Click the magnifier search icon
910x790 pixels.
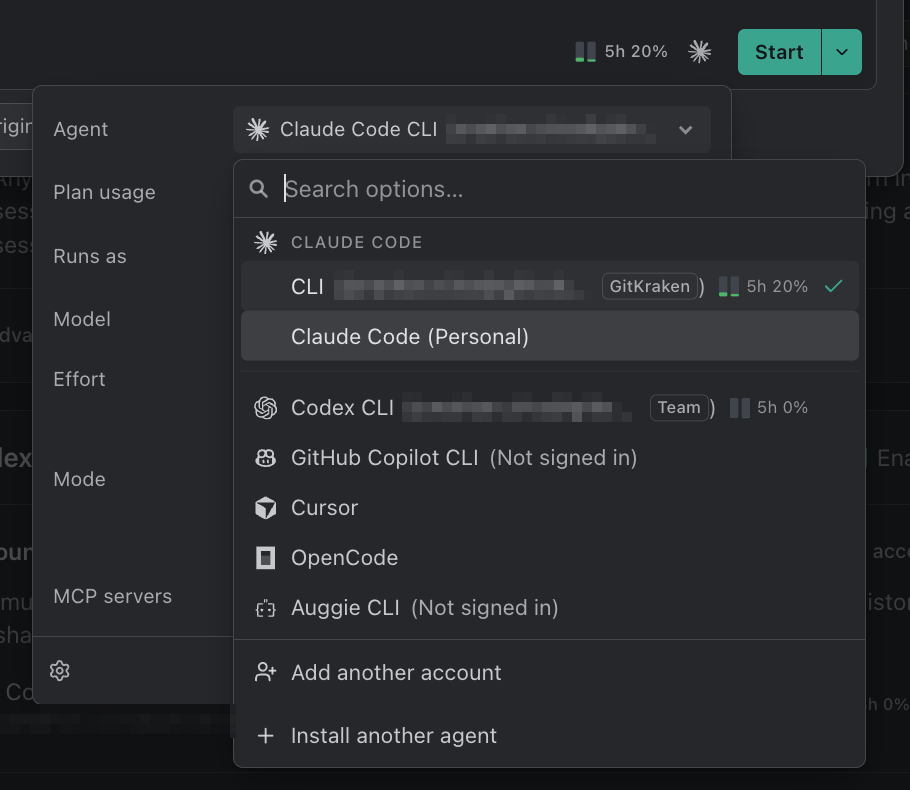tap(258, 189)
